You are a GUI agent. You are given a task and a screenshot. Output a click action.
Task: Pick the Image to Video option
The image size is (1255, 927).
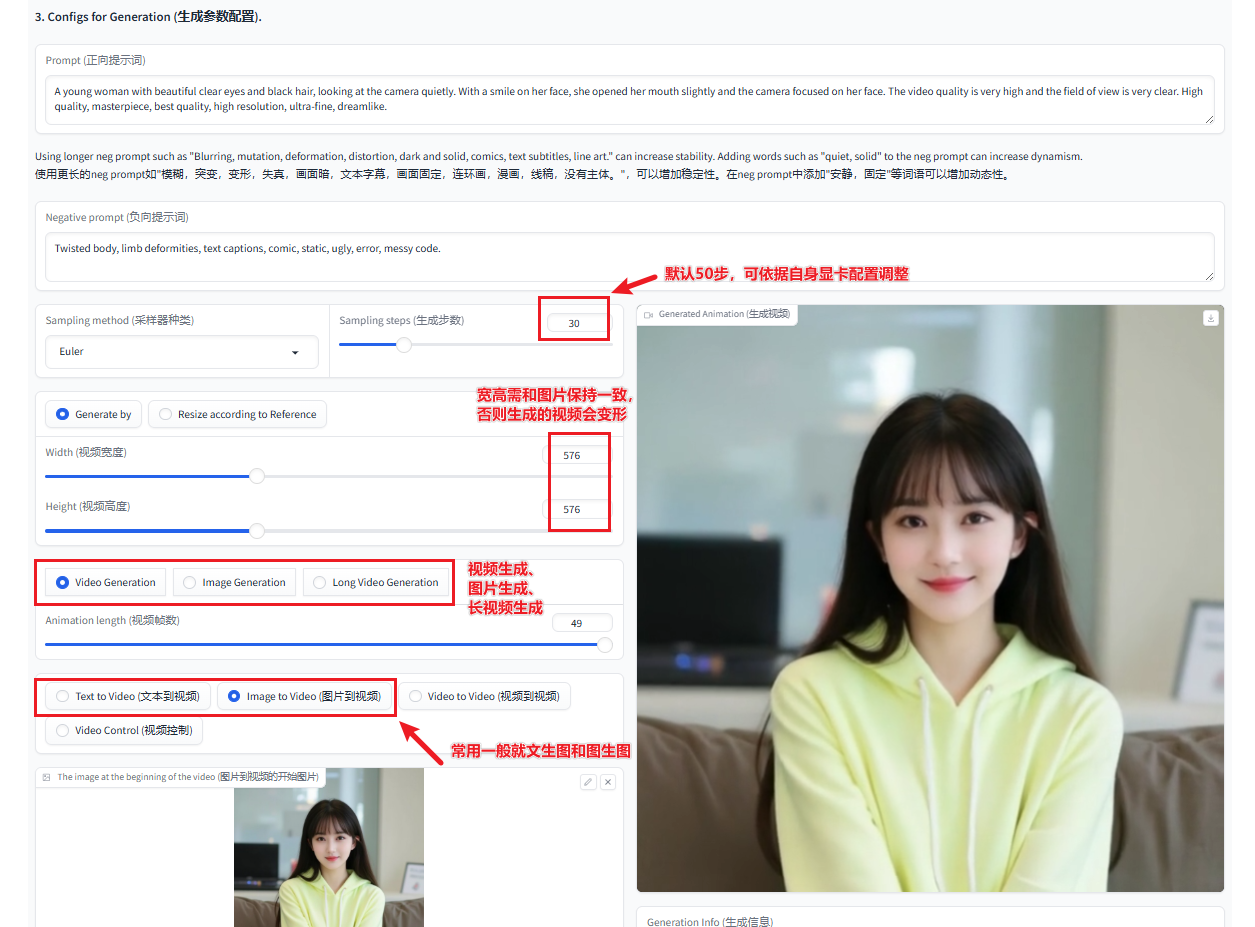coord(298,696)
